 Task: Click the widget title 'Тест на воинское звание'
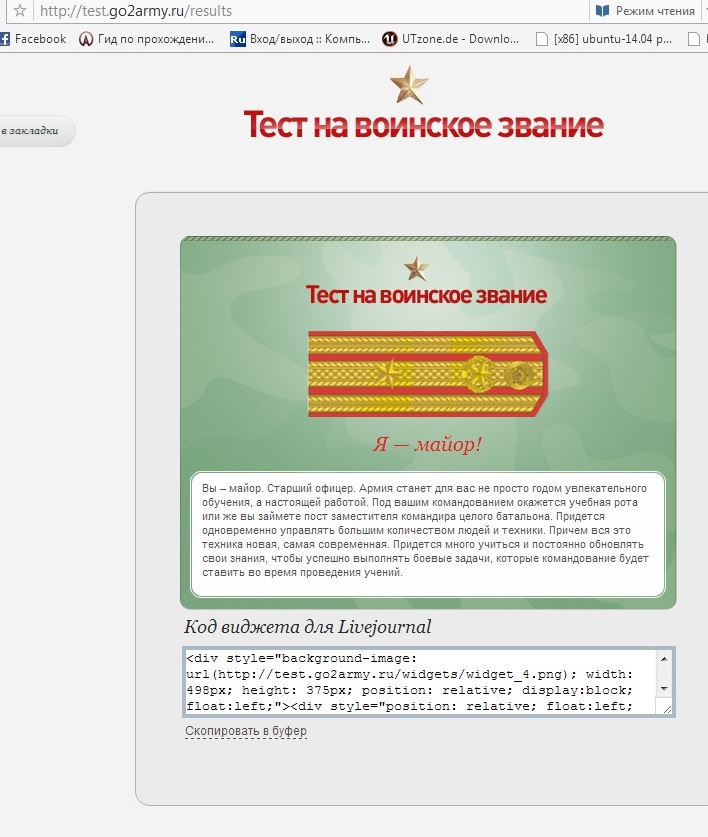click(x=426, y=295)
